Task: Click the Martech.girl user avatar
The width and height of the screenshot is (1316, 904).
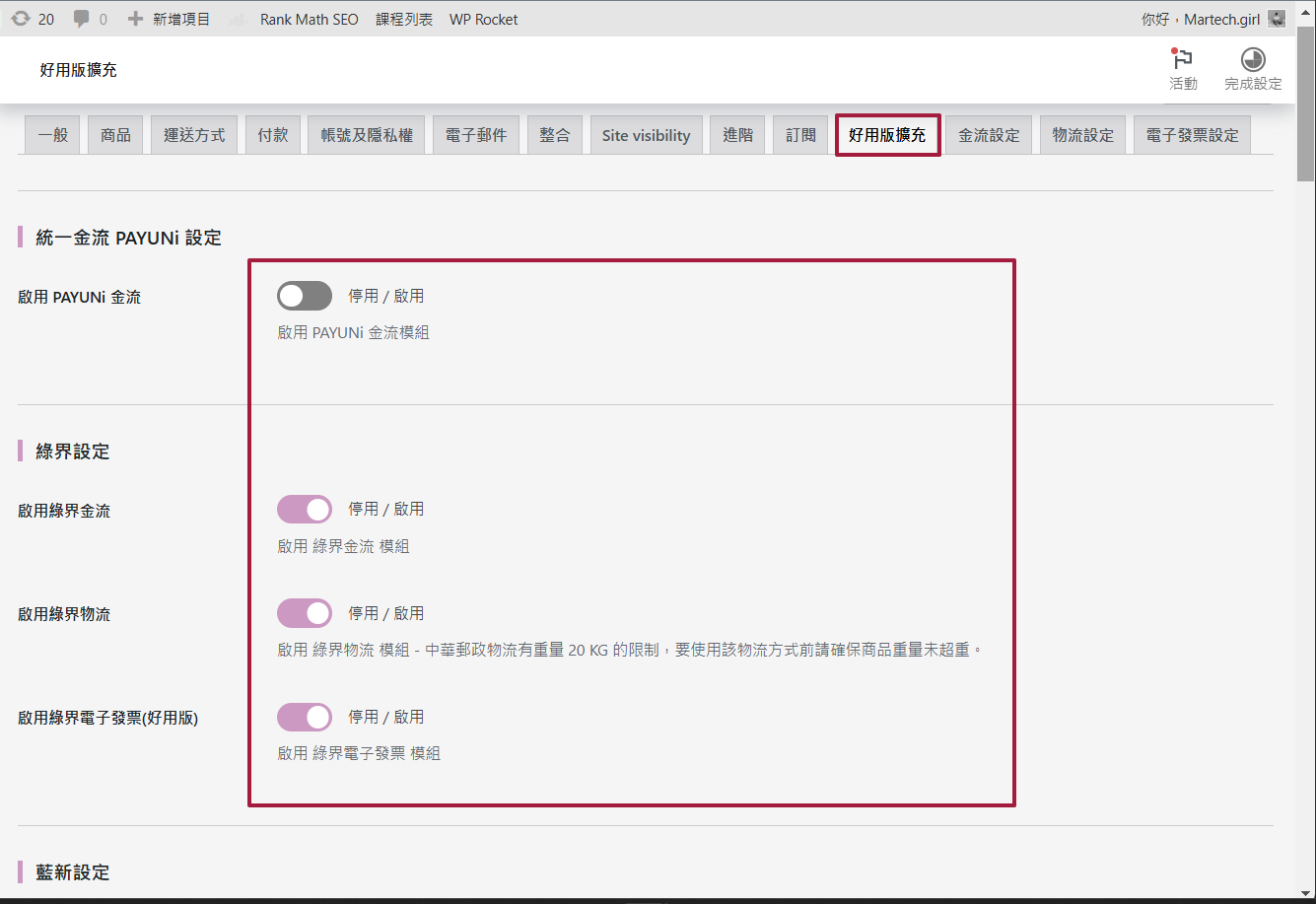Action: pos(1277,19)
